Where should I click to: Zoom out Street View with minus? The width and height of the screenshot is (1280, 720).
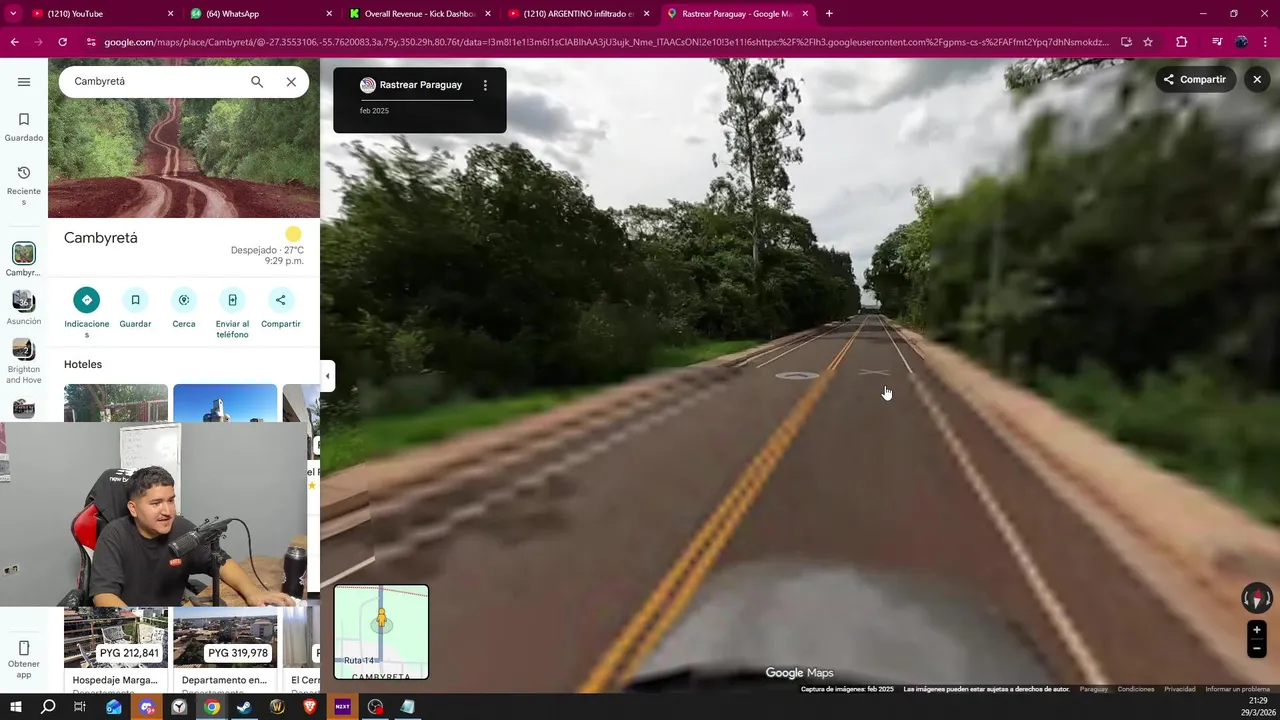coord(1257,649)
